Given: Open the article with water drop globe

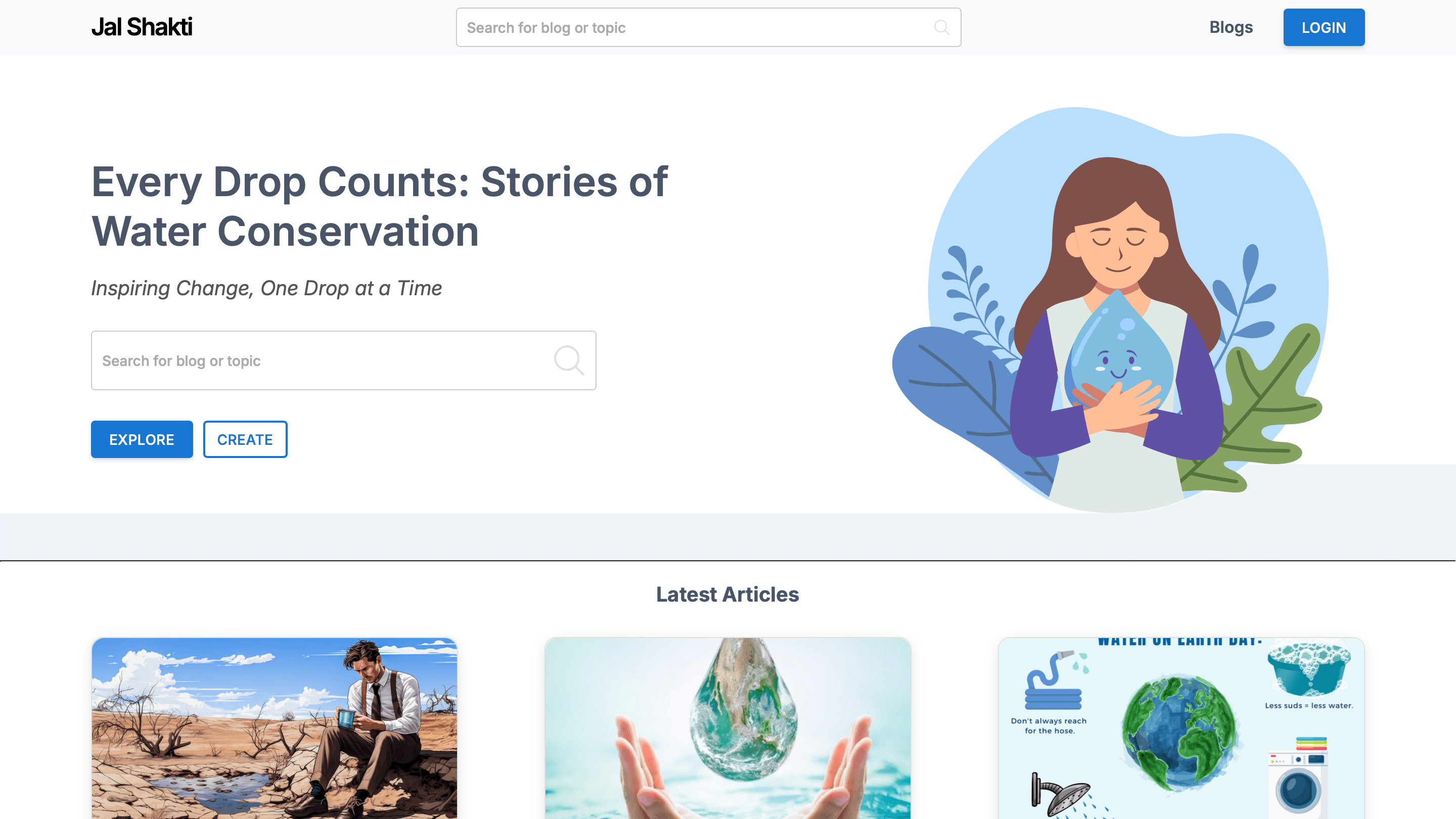Looking at the screenshot, I should click(727, 728).
